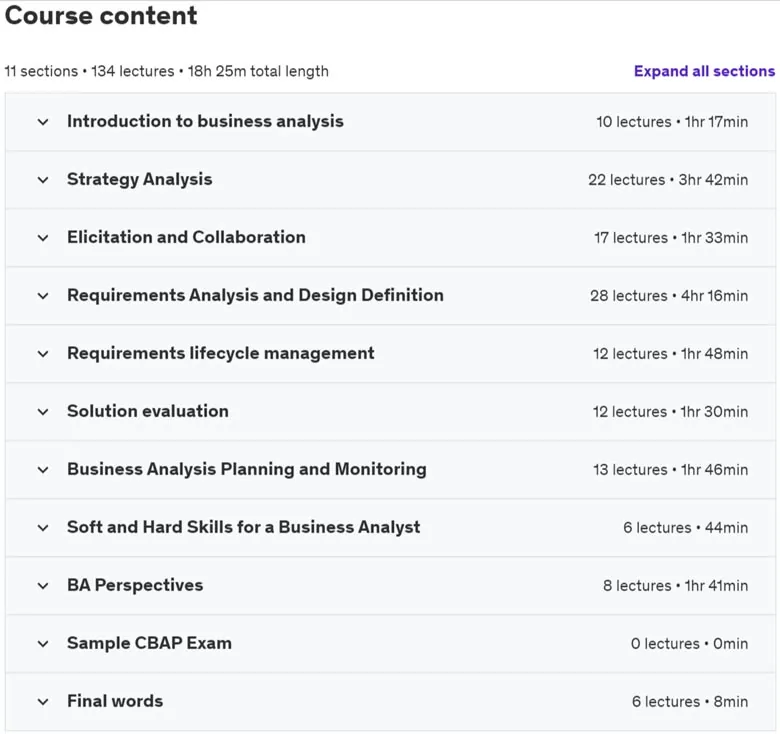Select the Solution evaluation section heading
Image resolution: width=780 pixels, height=734 pixels.
(148, 411)
